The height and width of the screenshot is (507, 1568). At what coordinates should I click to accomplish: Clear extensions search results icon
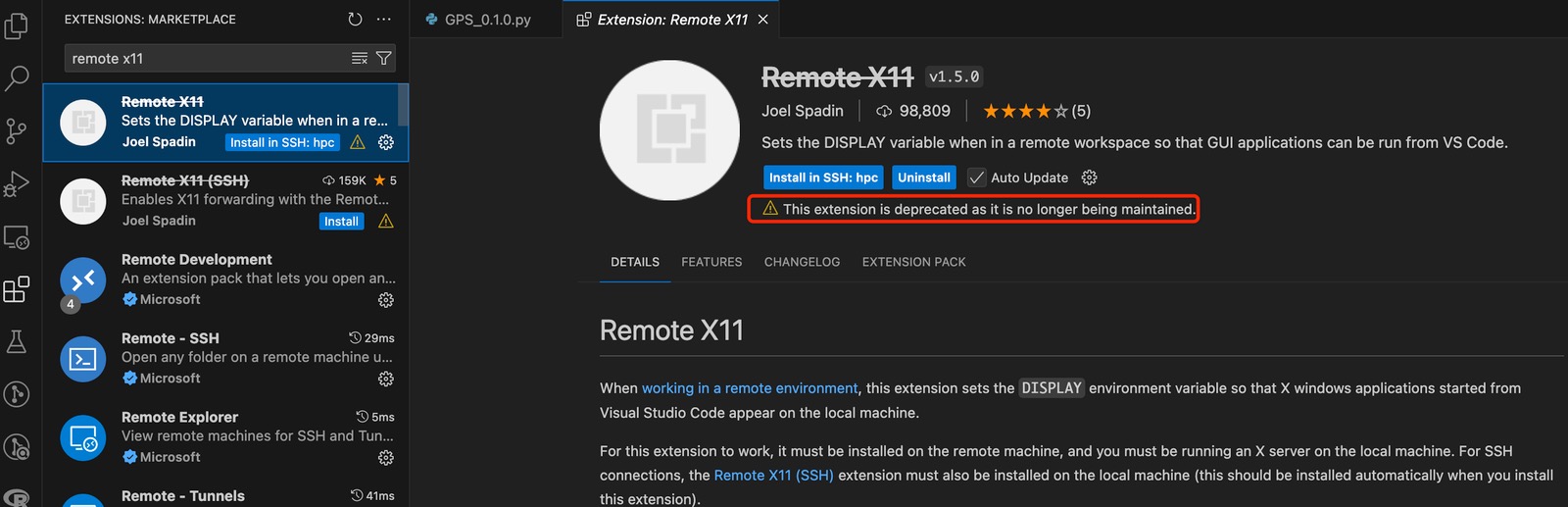click(x=360, y=59)
